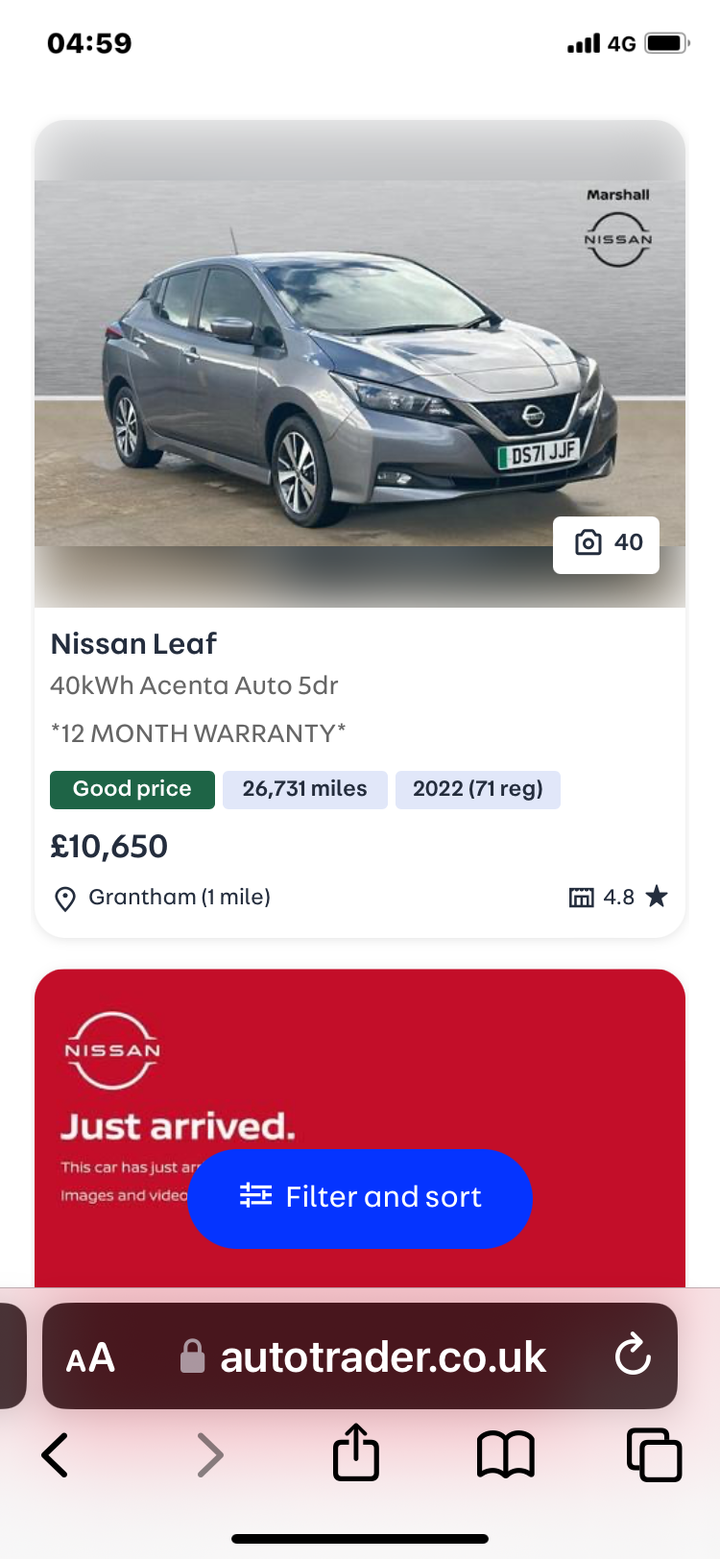
Task: Tap Safari's share icon
Action: click(x=356, y=1454)
